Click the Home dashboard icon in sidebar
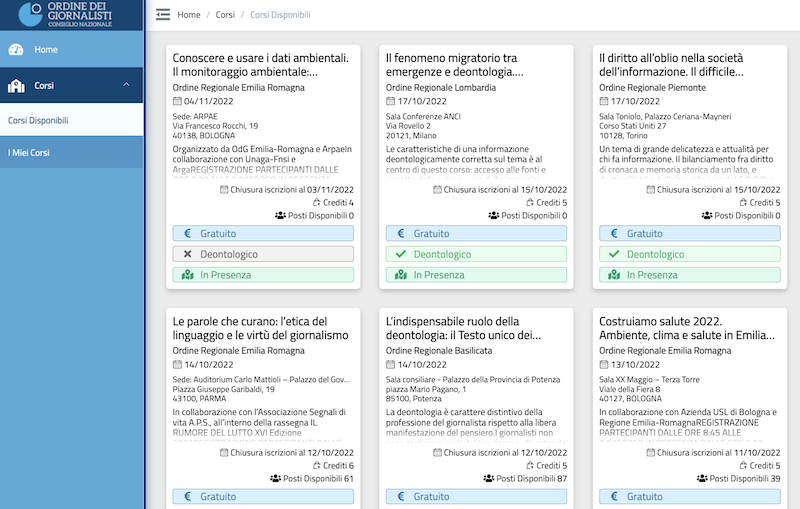 pyautogui.click(x=16, y=50)
